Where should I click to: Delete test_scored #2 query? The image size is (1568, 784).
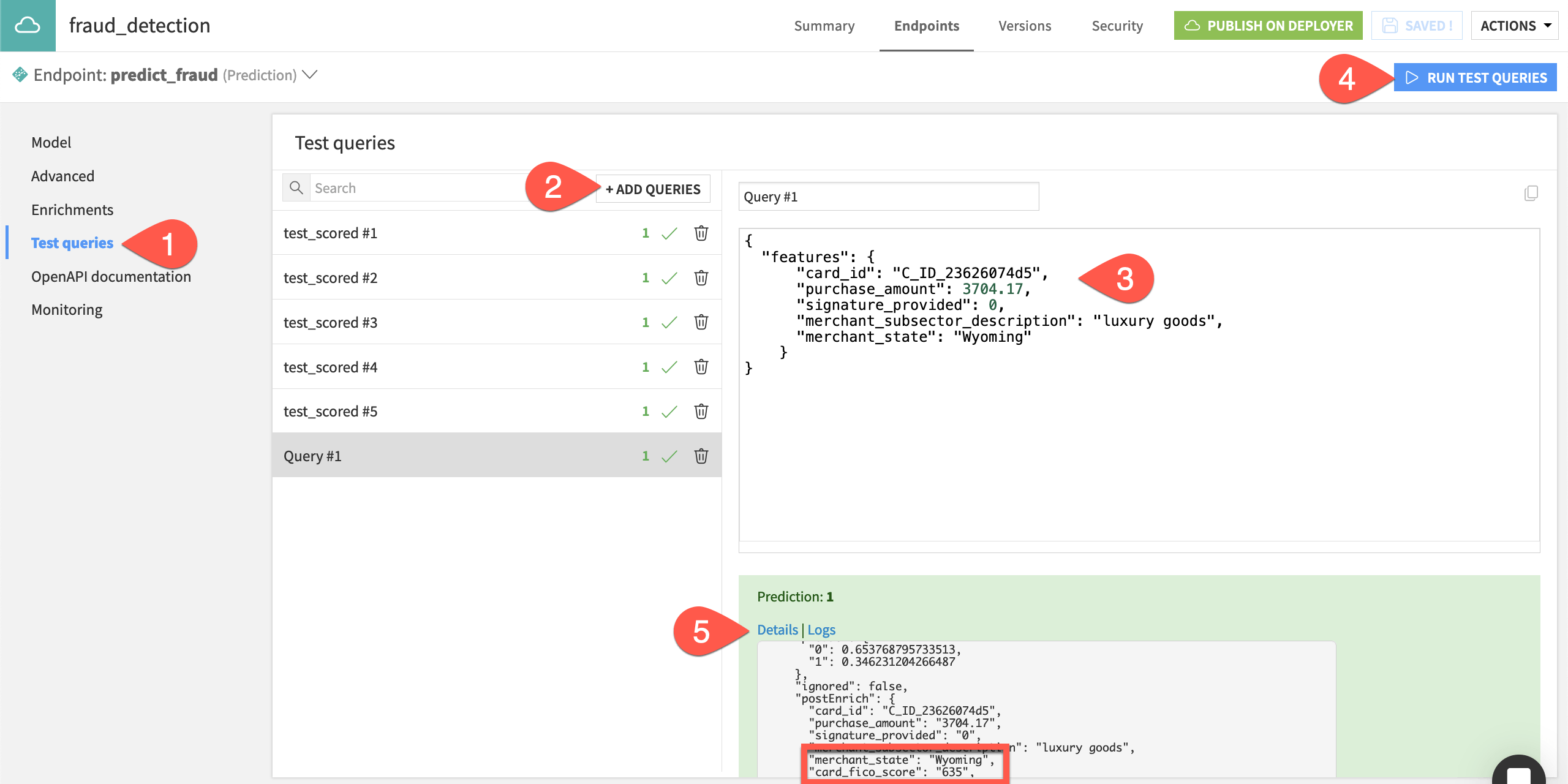click(701, 277)
